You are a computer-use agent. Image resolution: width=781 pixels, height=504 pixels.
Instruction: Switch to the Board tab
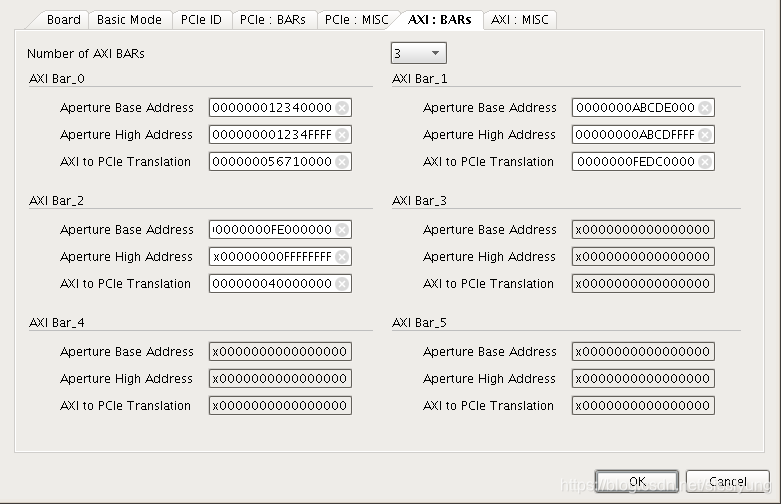point(63,20)
